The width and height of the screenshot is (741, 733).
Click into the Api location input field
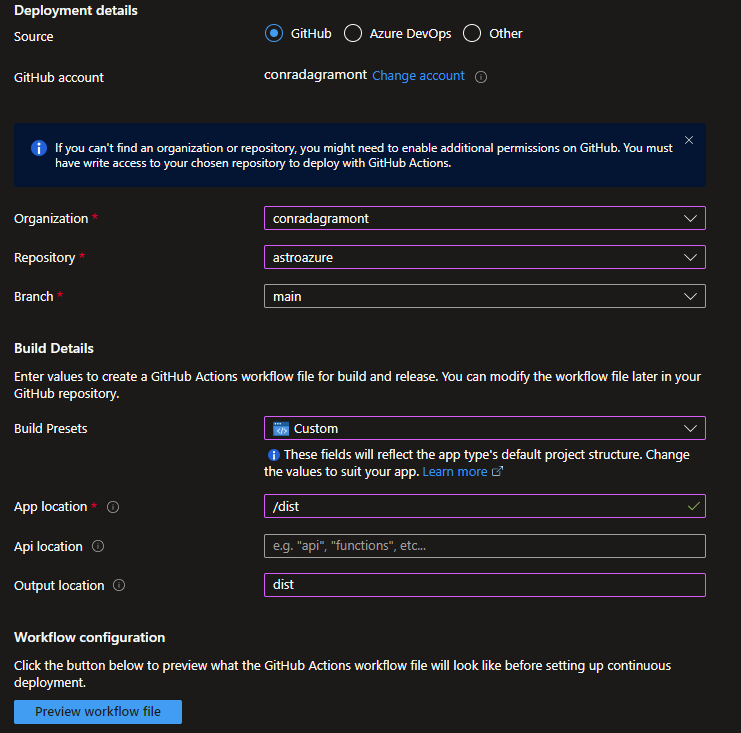[485, 546]
